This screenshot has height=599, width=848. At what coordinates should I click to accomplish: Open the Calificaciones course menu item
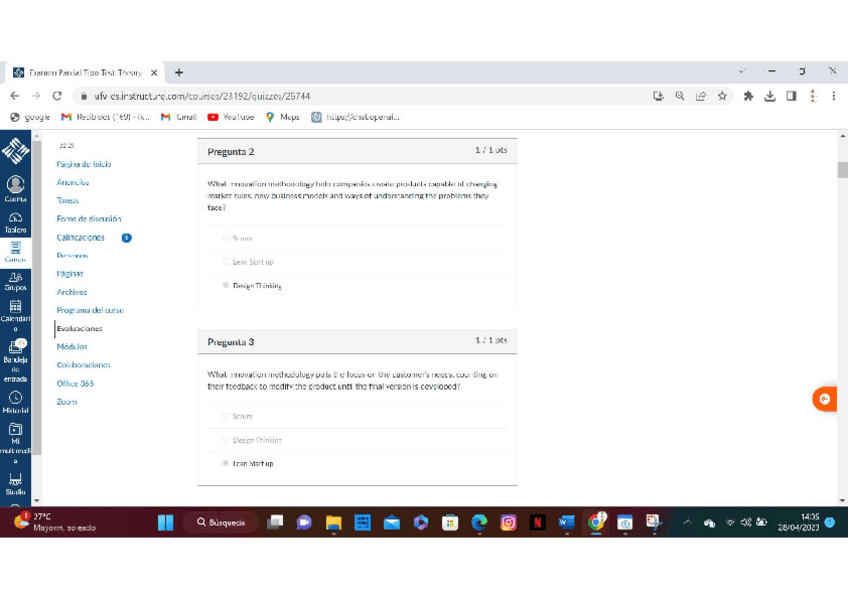[x=81, y=237]
